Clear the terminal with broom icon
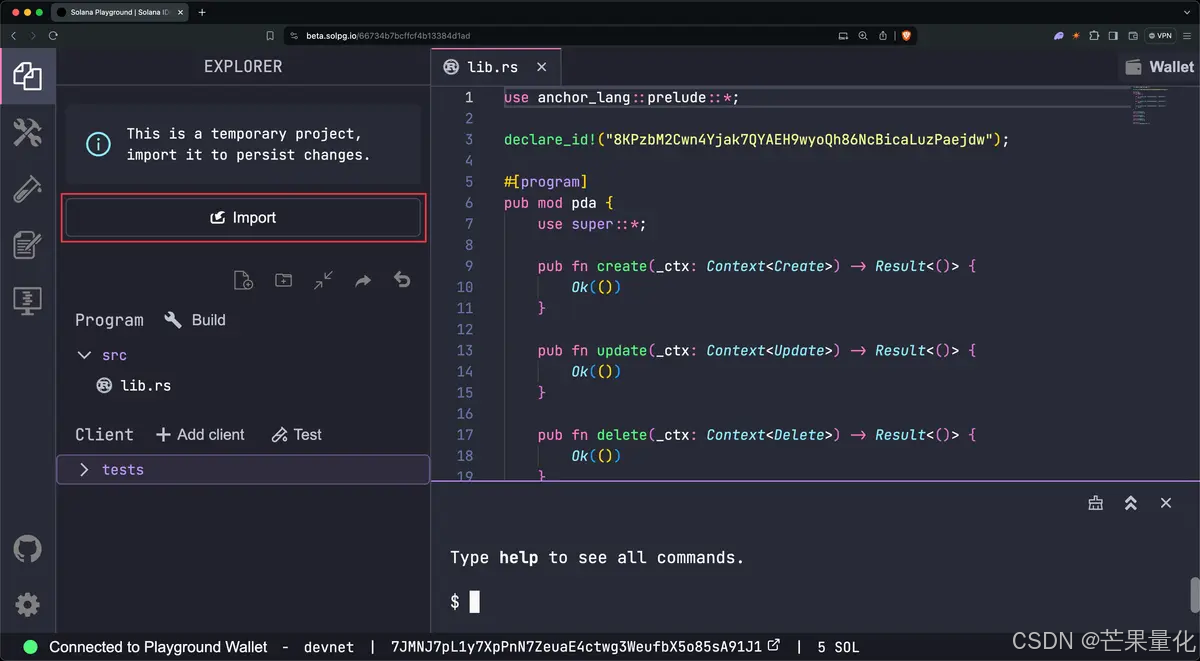 pyautogui.click(x=1095, y=503)
